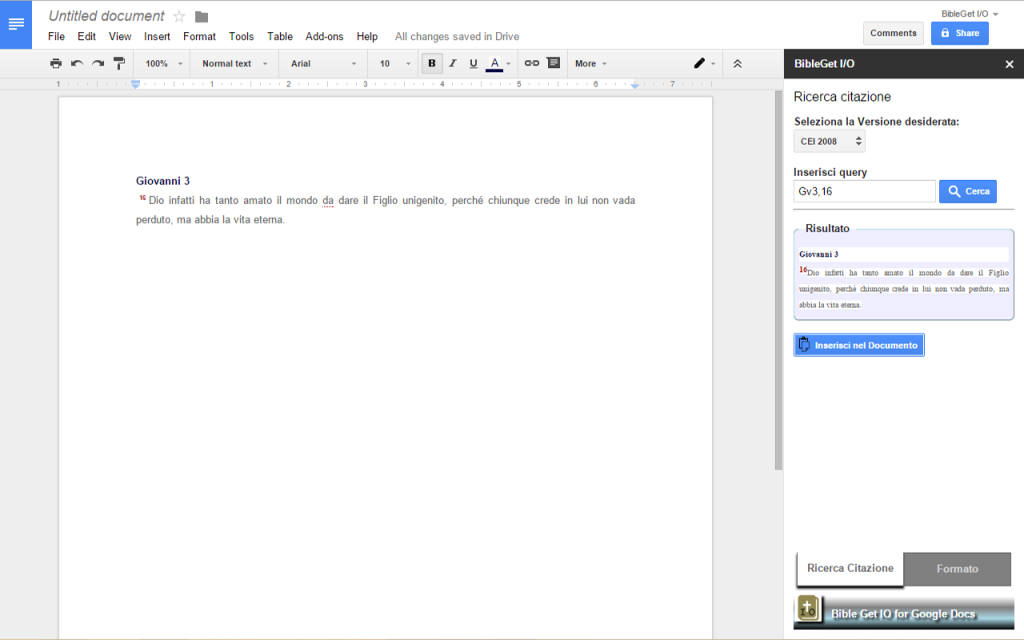Open the Help menu
The height and width of the screenshot is (640, 1024).
click(x=367, y=37)
